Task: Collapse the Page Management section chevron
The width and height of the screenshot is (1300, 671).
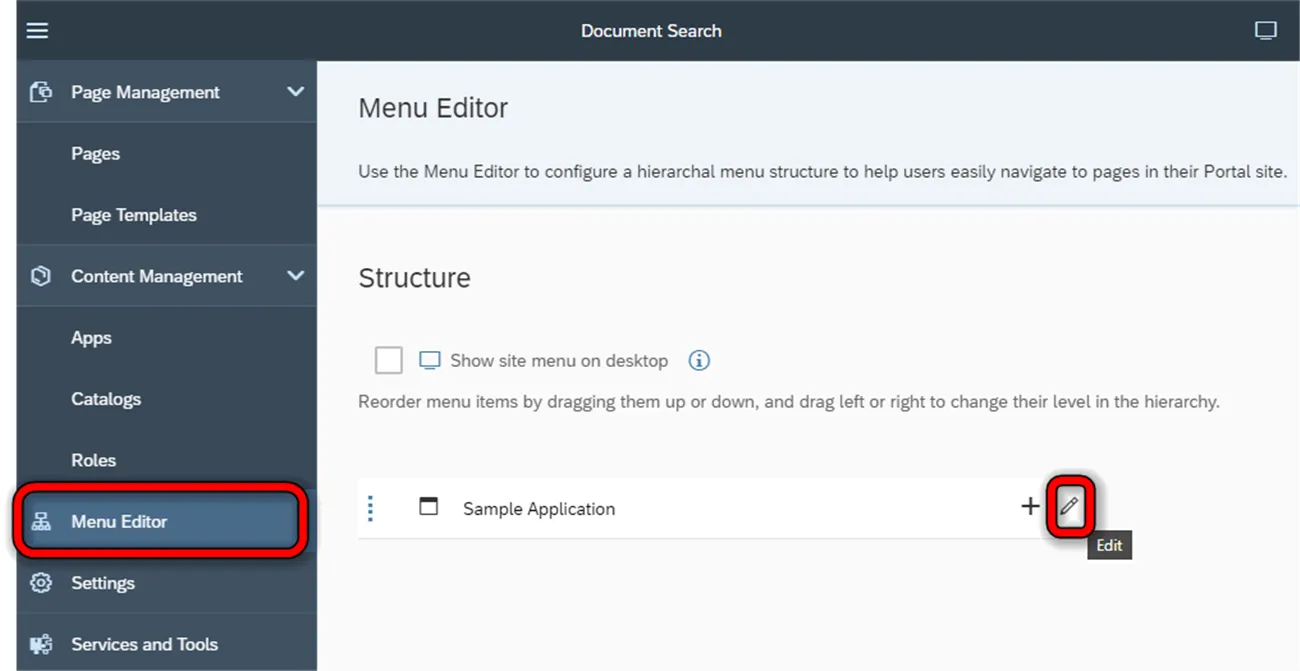Action: [295, 92]
